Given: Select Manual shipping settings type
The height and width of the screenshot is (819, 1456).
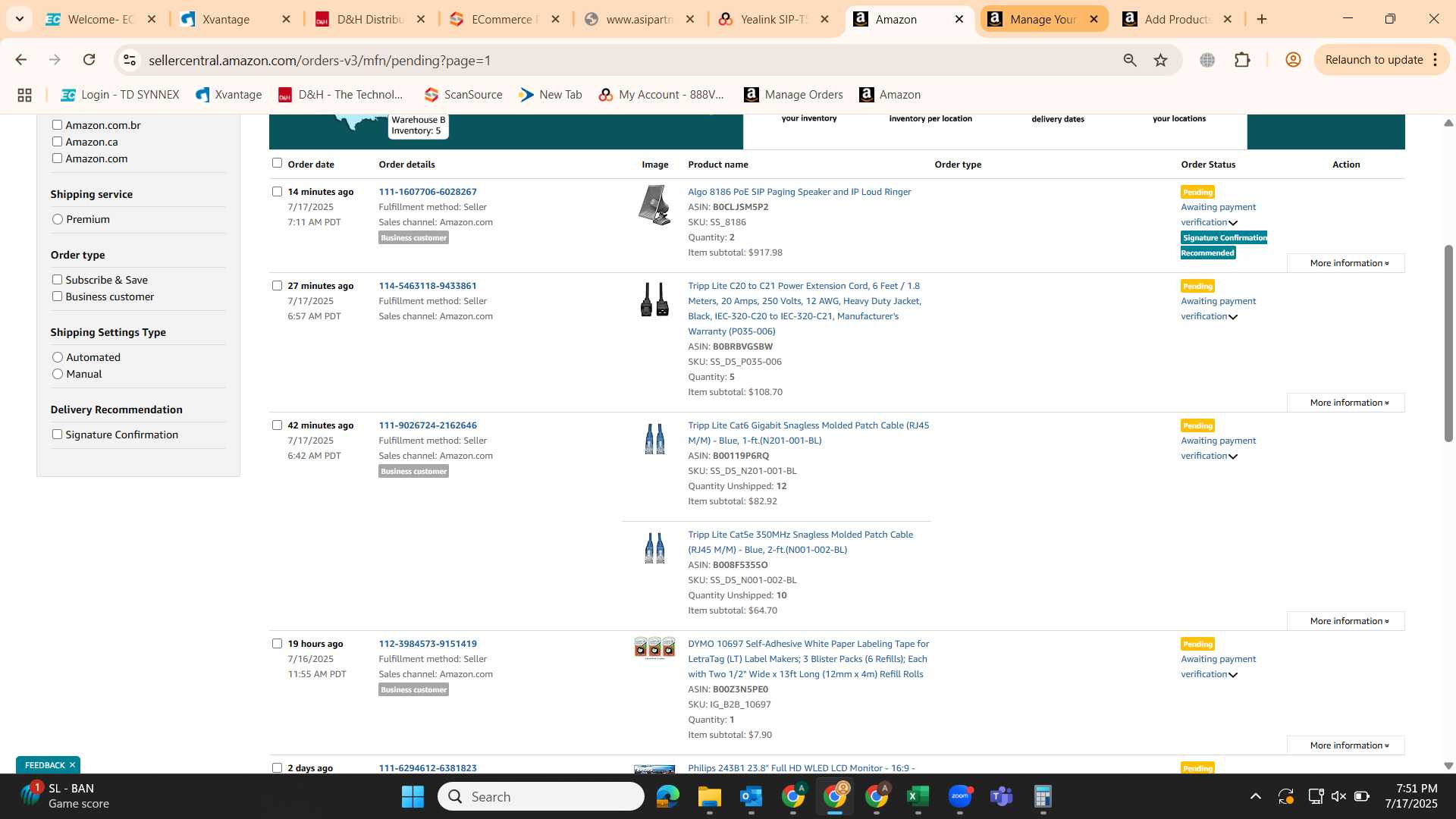Looking at the screenshot, I should [x=58, y=374].
